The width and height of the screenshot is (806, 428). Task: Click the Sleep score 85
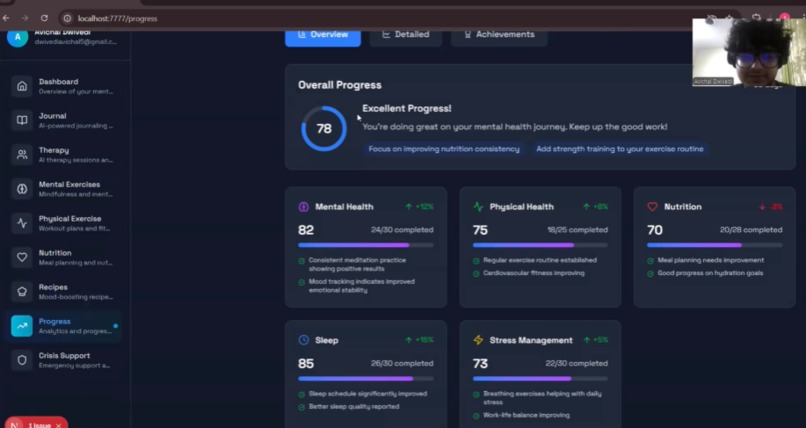tap(306, 363)
